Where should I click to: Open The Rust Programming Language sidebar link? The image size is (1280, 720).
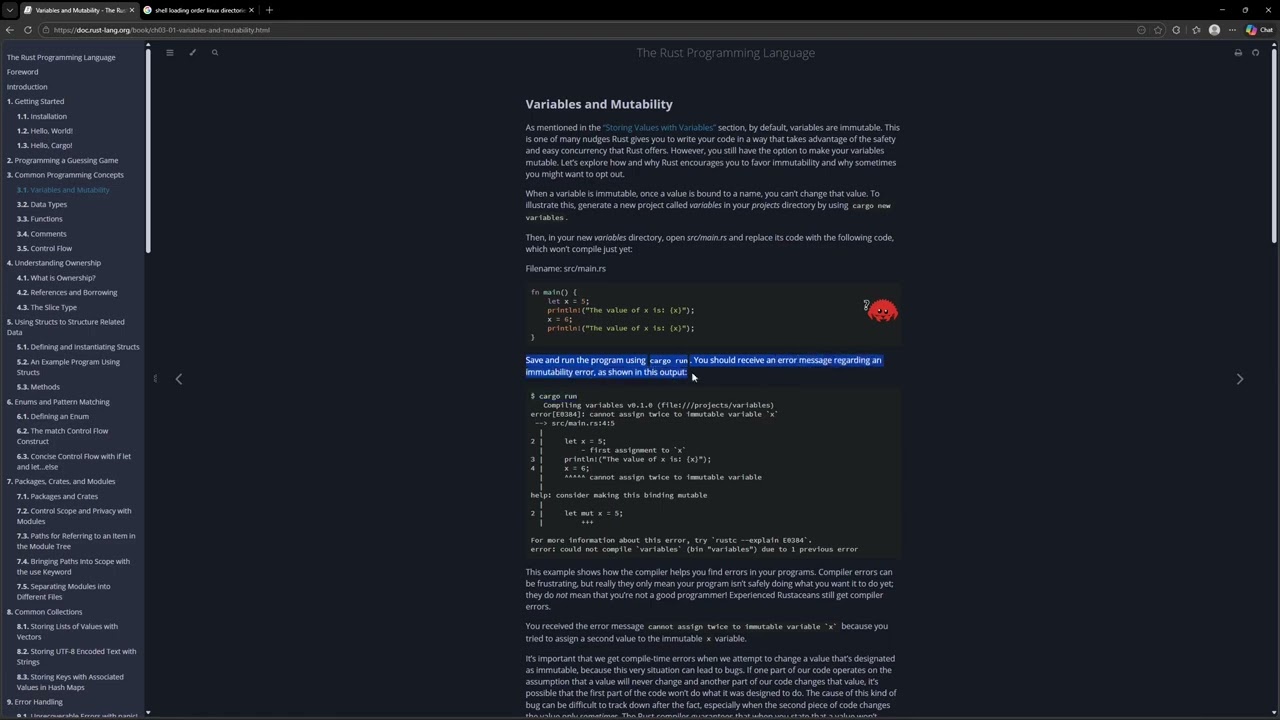click(x=61, y=57)
